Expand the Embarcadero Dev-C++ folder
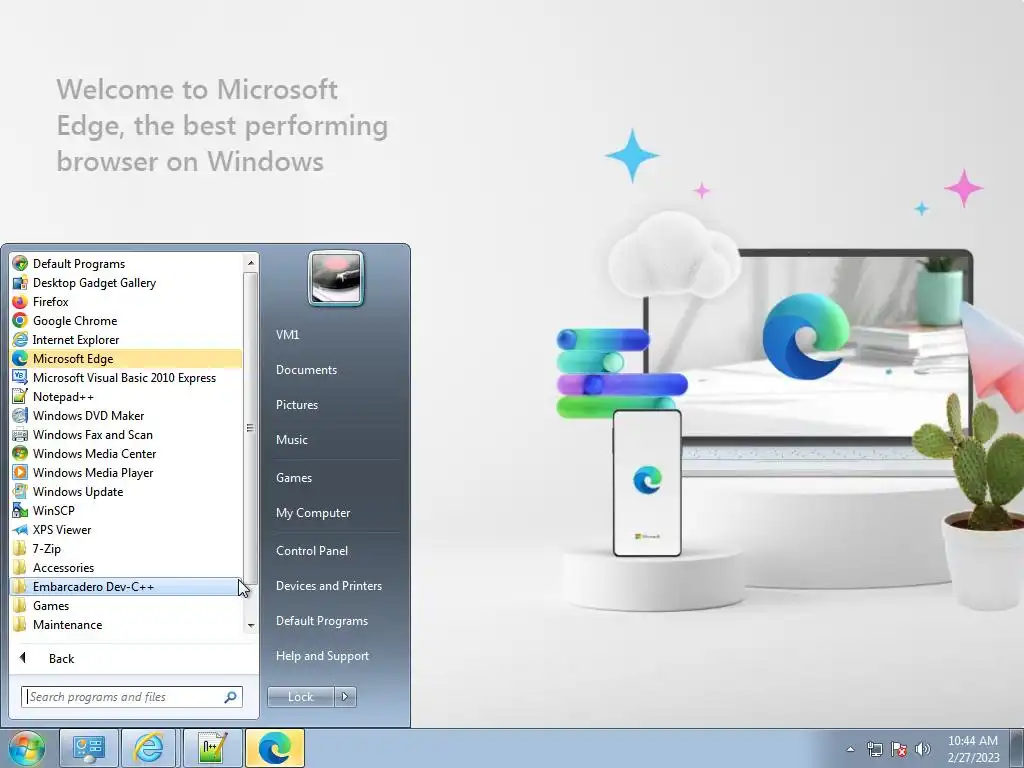The height and width of the screenshot is (768, 1024). pos(126,586)
